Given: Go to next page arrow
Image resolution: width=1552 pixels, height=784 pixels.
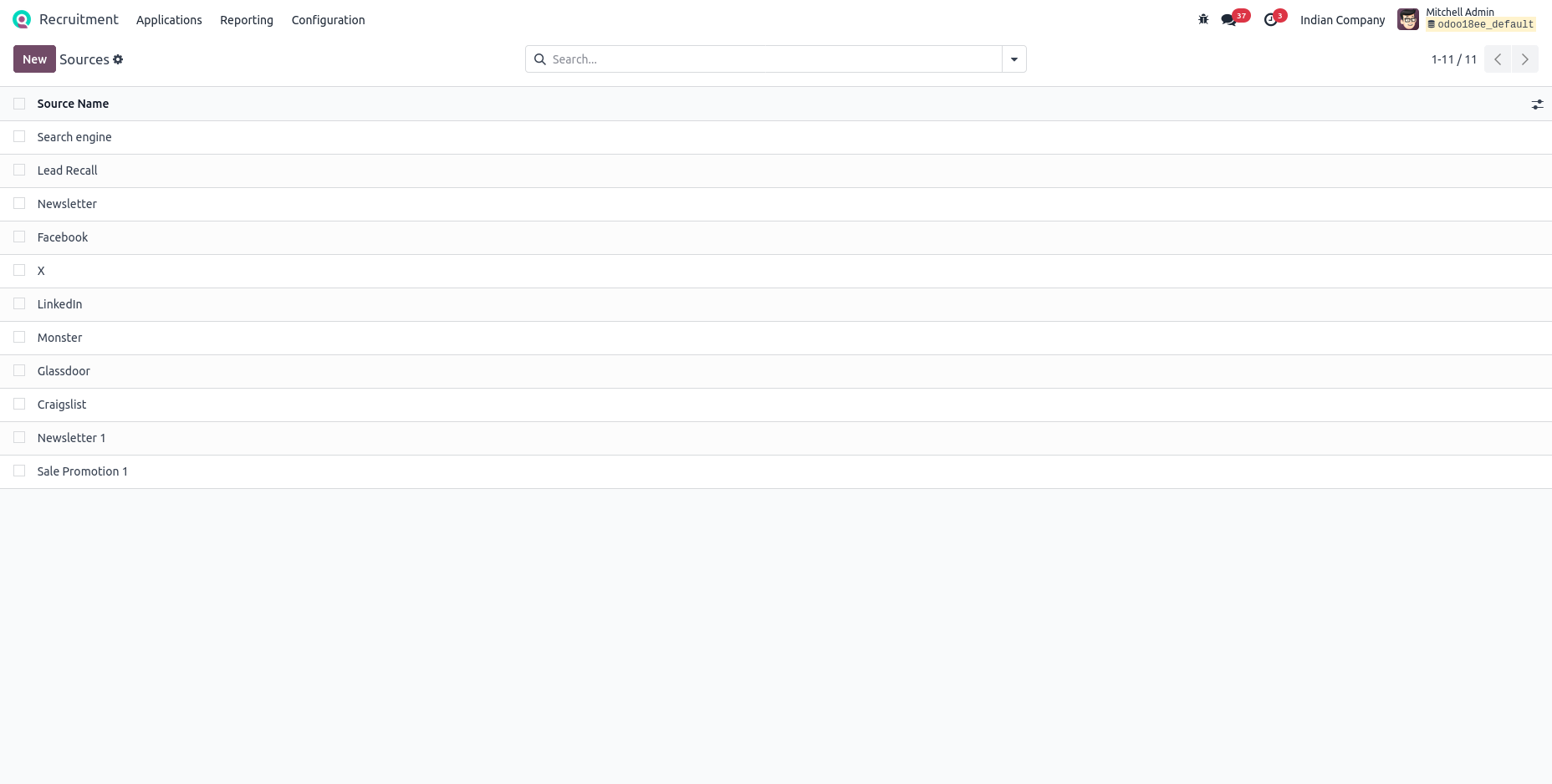Looking at the screenshot, I should (x=1525, y=59).
